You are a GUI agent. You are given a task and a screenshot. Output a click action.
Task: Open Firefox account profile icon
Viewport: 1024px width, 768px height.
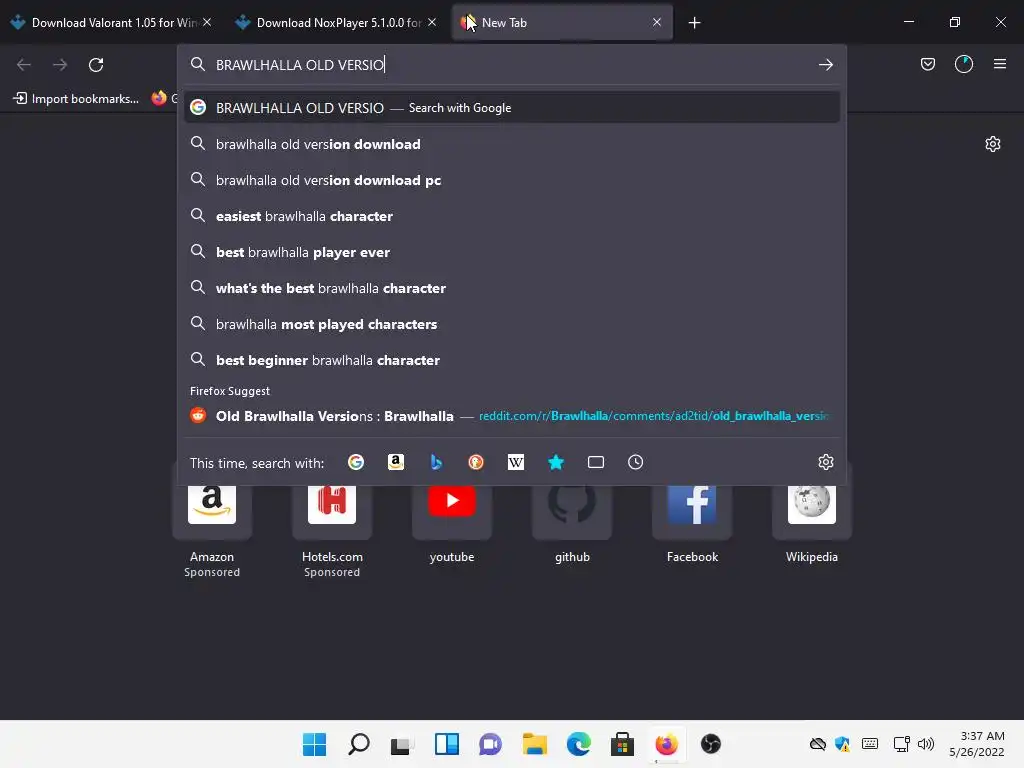(x=963, y=64)
